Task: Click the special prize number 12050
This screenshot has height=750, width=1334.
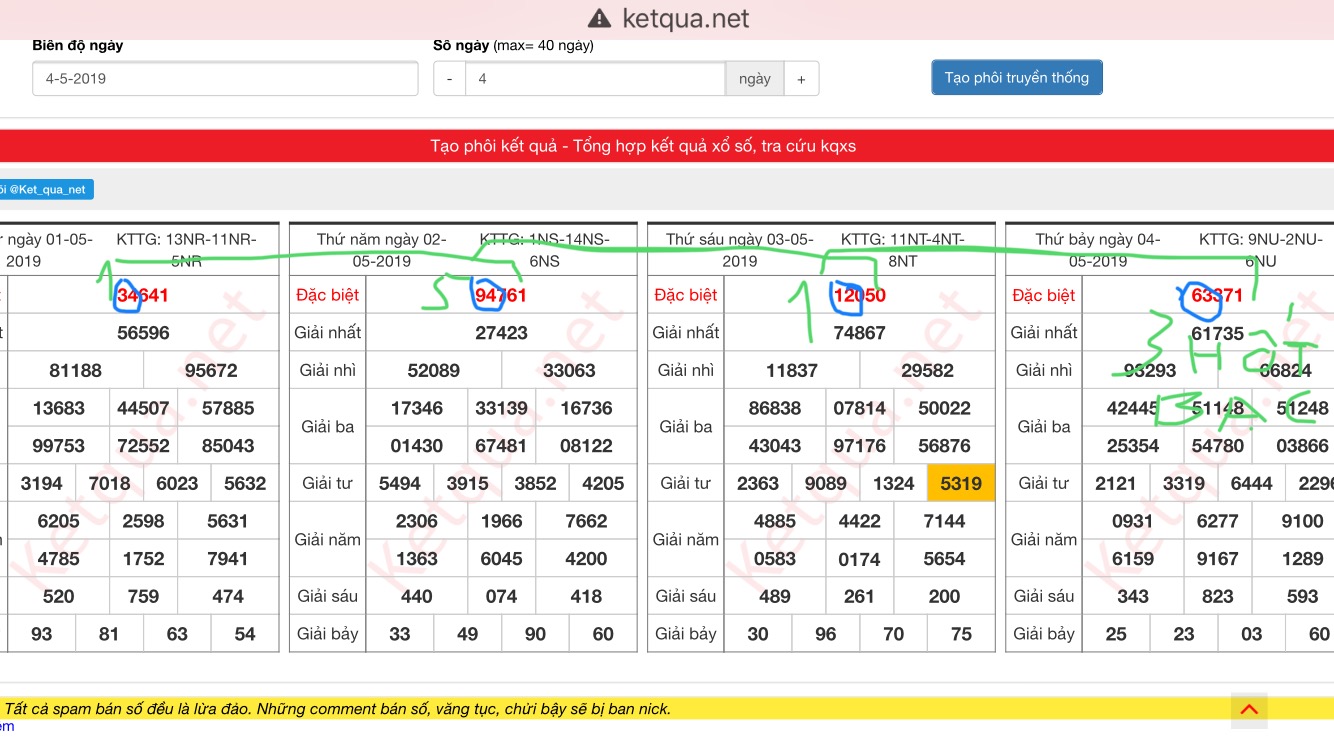Action: 859,295
